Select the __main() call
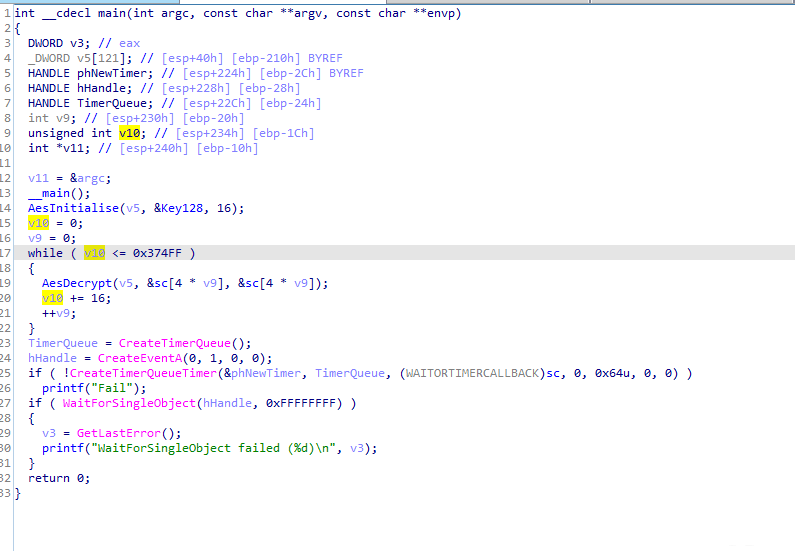 coord(59,193)
